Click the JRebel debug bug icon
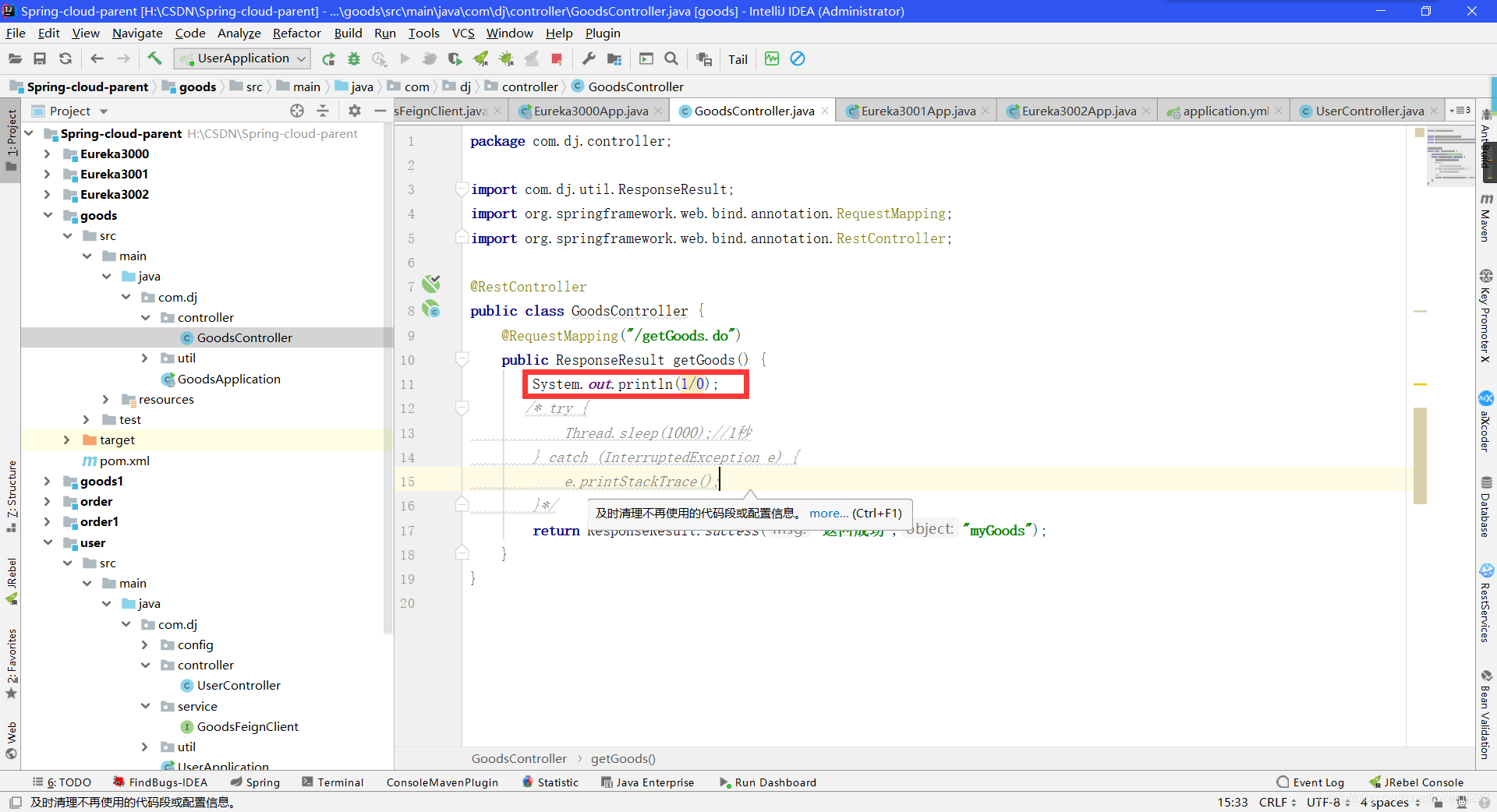Viewport: 1497px width, 812px height. tap(507, 59)
